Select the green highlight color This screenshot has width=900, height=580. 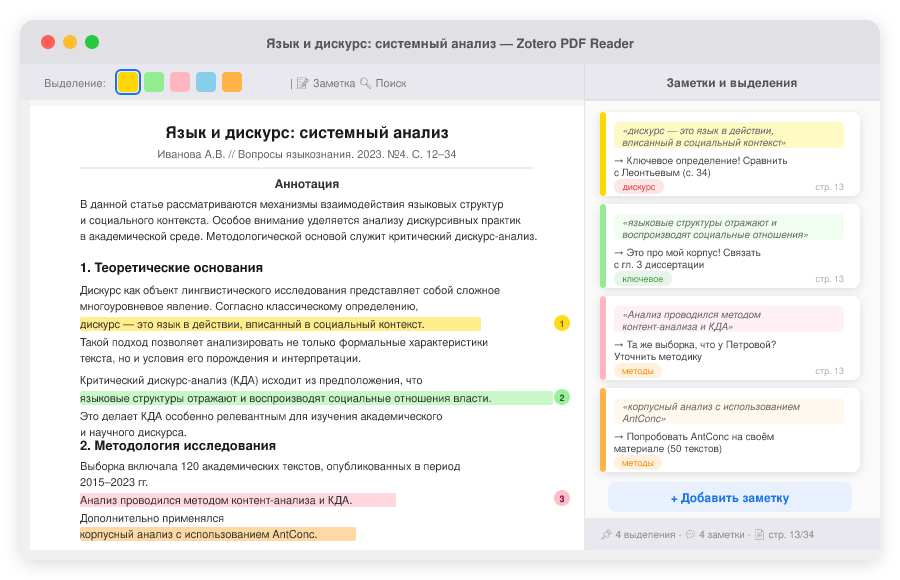154,82
